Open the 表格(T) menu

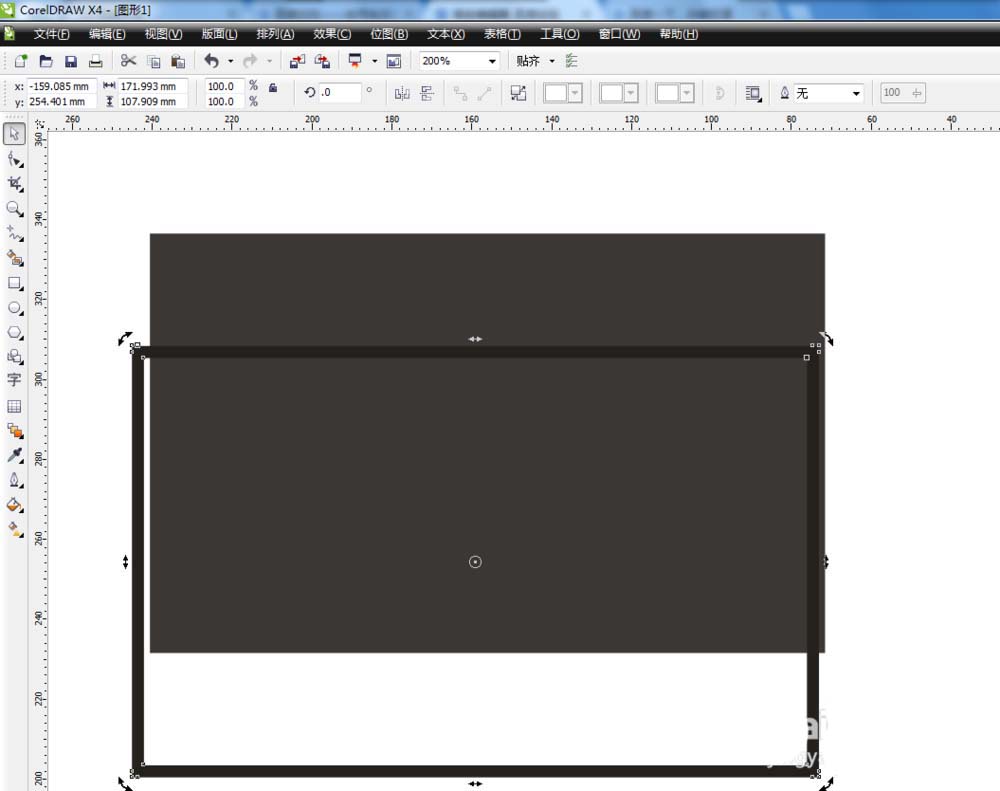coord(502,34)
